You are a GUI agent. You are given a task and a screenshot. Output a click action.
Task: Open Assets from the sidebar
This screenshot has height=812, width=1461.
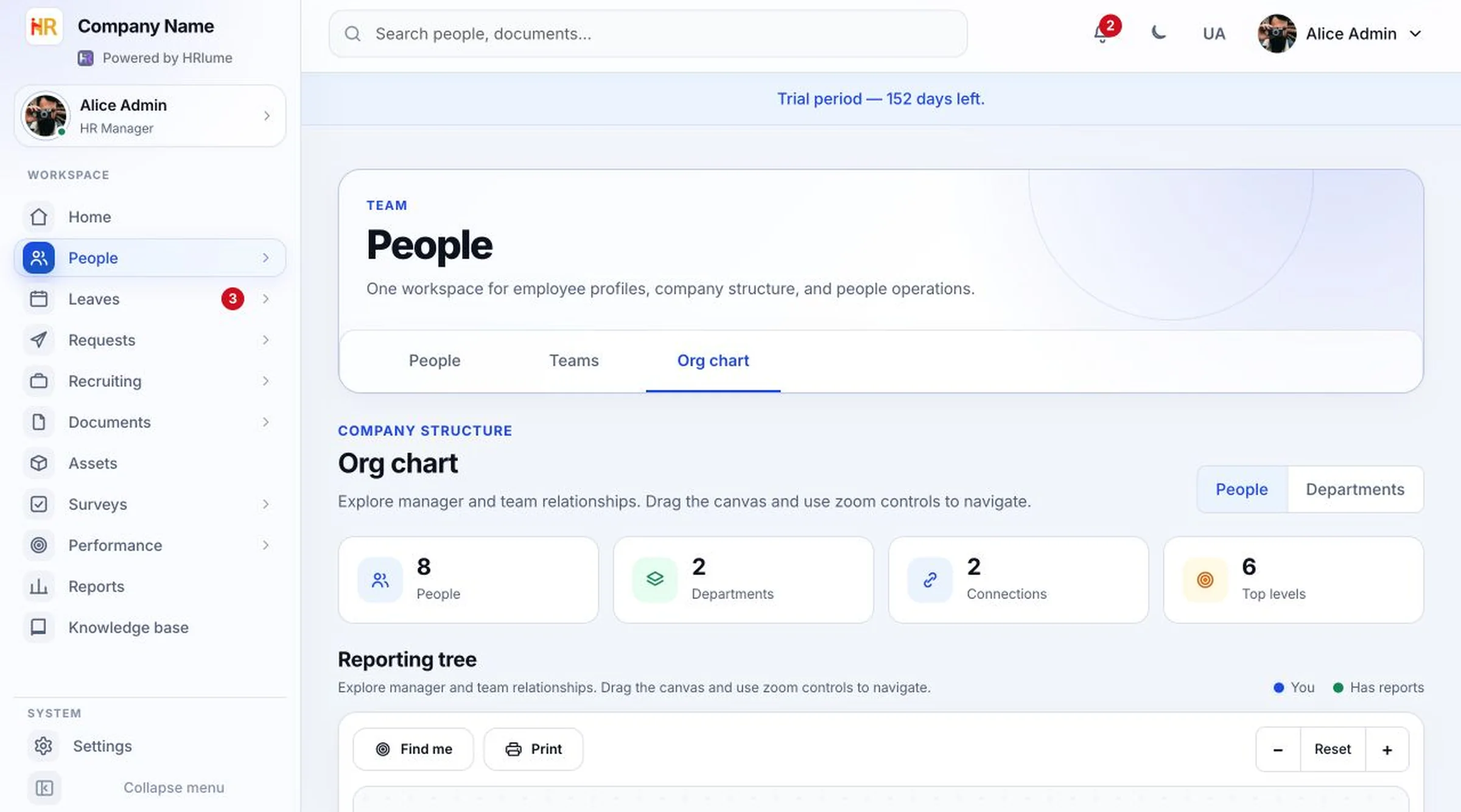tap(150, 463)
